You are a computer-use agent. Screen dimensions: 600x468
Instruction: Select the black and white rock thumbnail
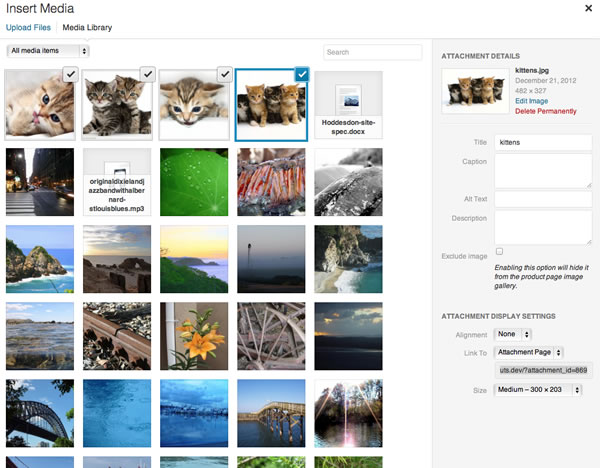(348, 182)
